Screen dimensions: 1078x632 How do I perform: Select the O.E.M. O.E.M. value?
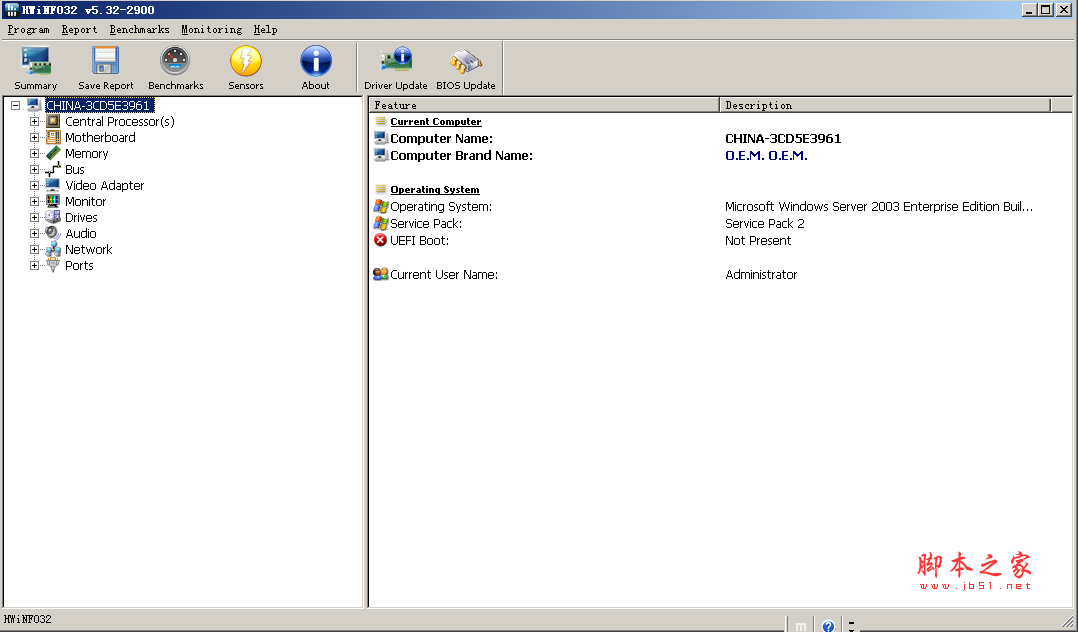(766, 155)
